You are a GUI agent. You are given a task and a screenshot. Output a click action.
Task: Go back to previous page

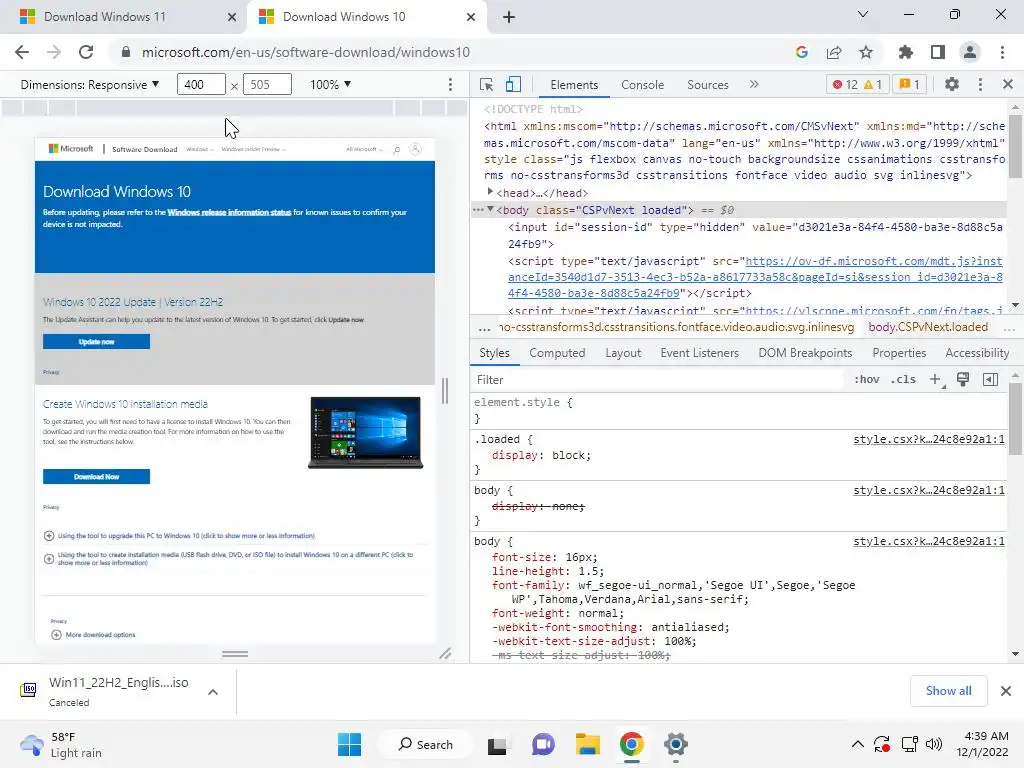[x=22, y=52]
